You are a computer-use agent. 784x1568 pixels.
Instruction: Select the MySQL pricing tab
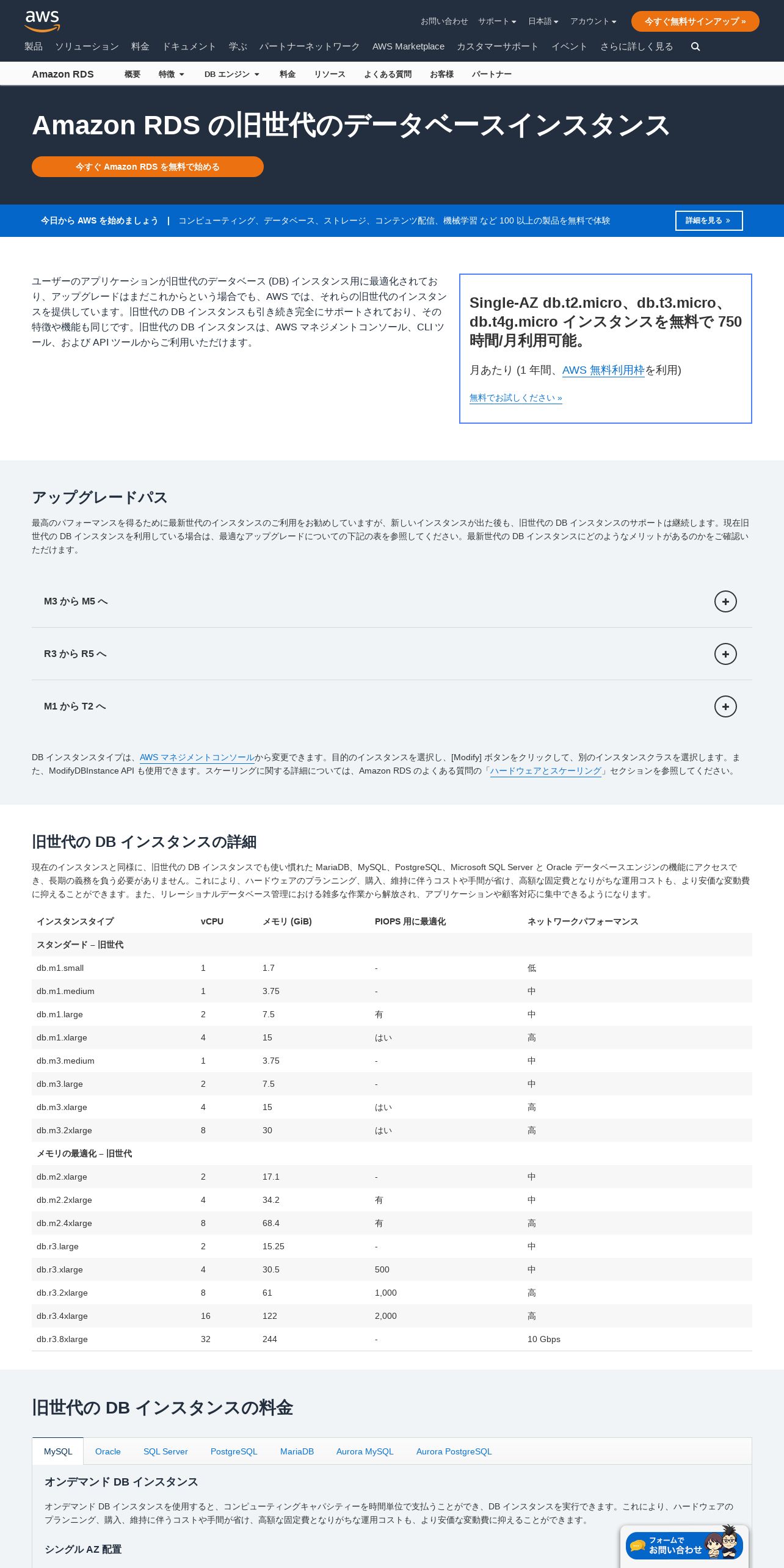tap(58, 1451)
